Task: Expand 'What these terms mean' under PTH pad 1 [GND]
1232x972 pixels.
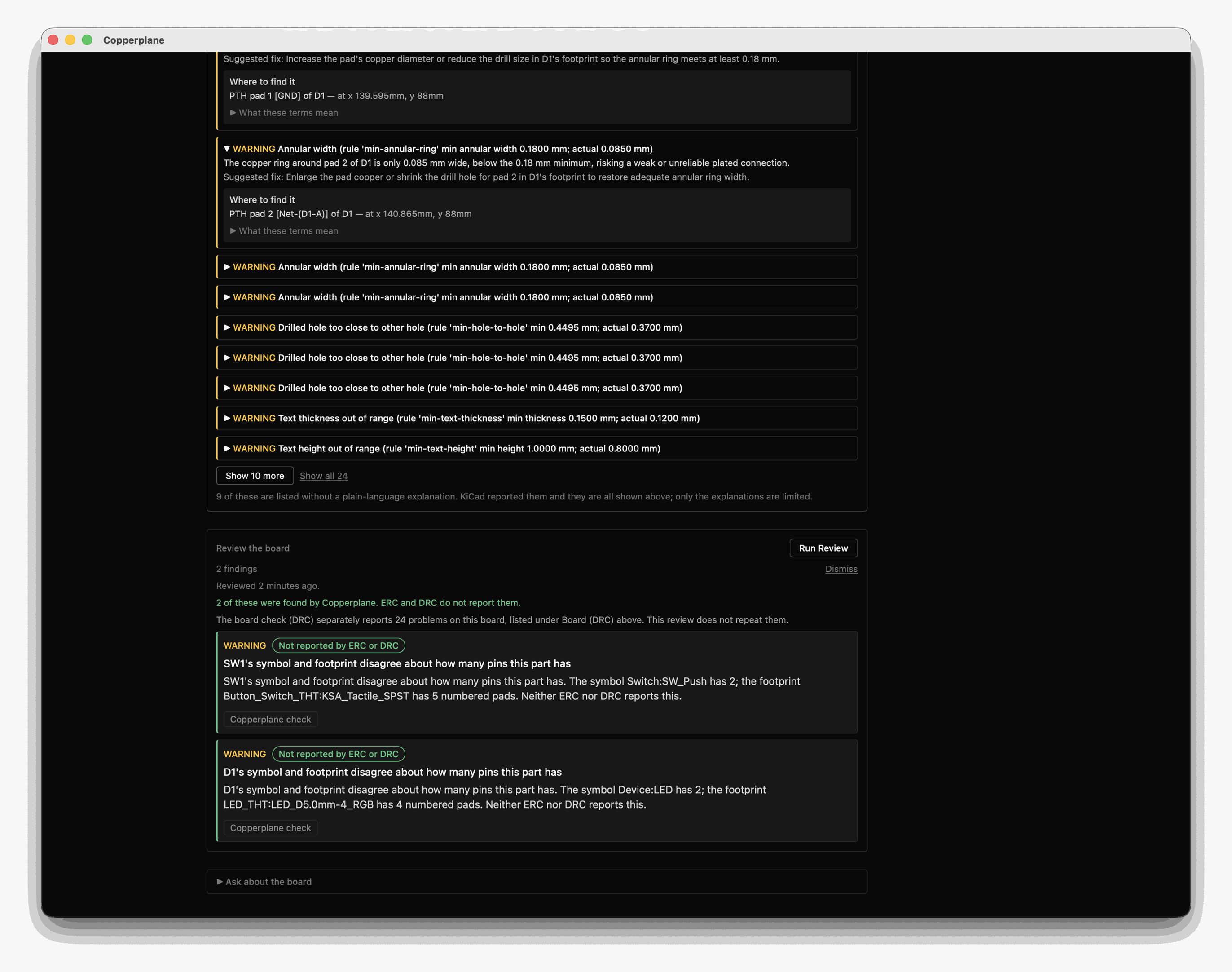Action: click(284, 113)
